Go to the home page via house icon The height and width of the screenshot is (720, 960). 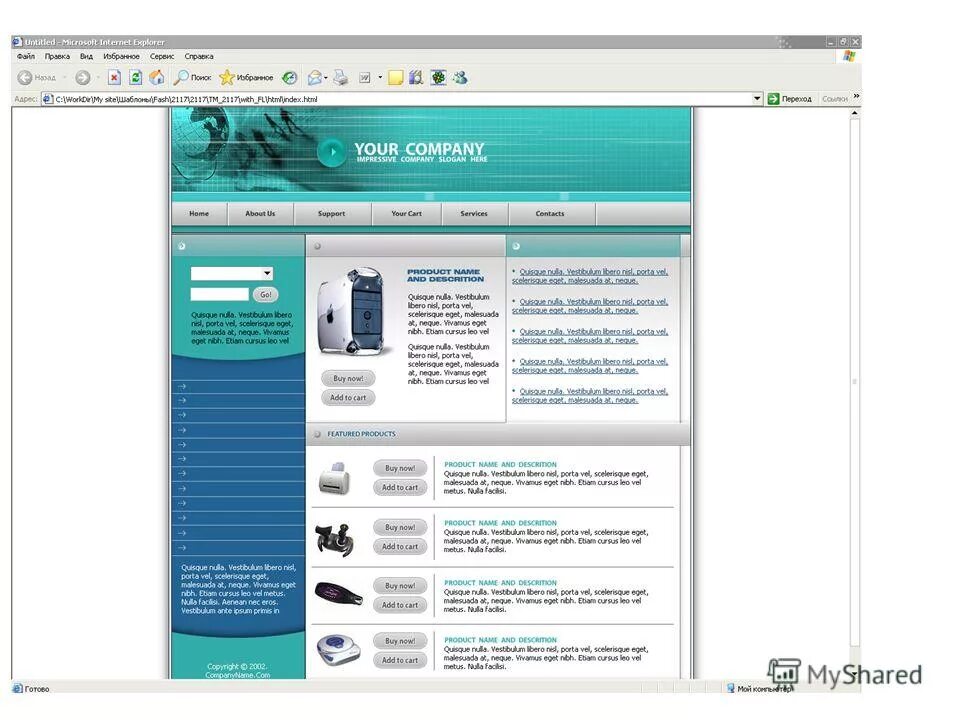157,78
